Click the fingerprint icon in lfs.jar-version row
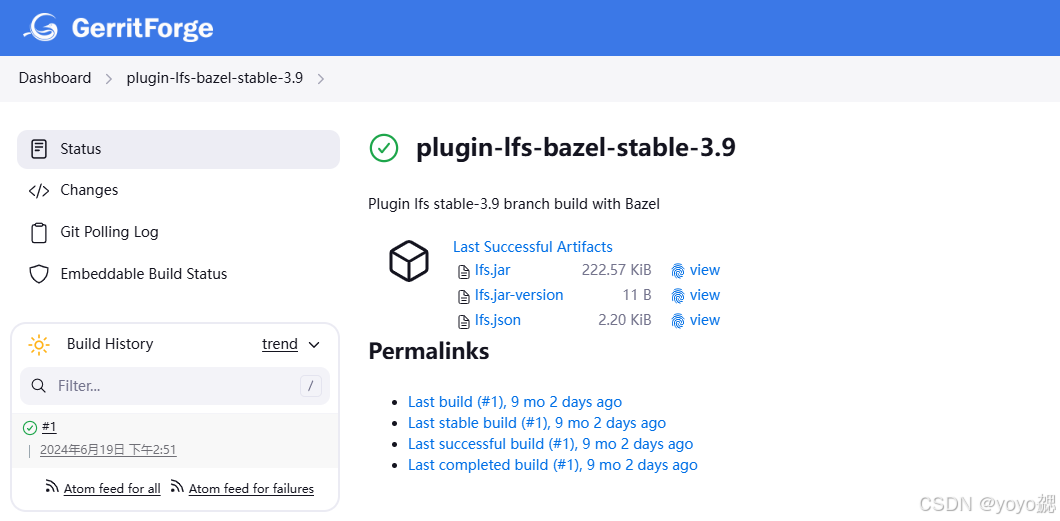Screen dimensions: 1060x521 click(678, 295)
